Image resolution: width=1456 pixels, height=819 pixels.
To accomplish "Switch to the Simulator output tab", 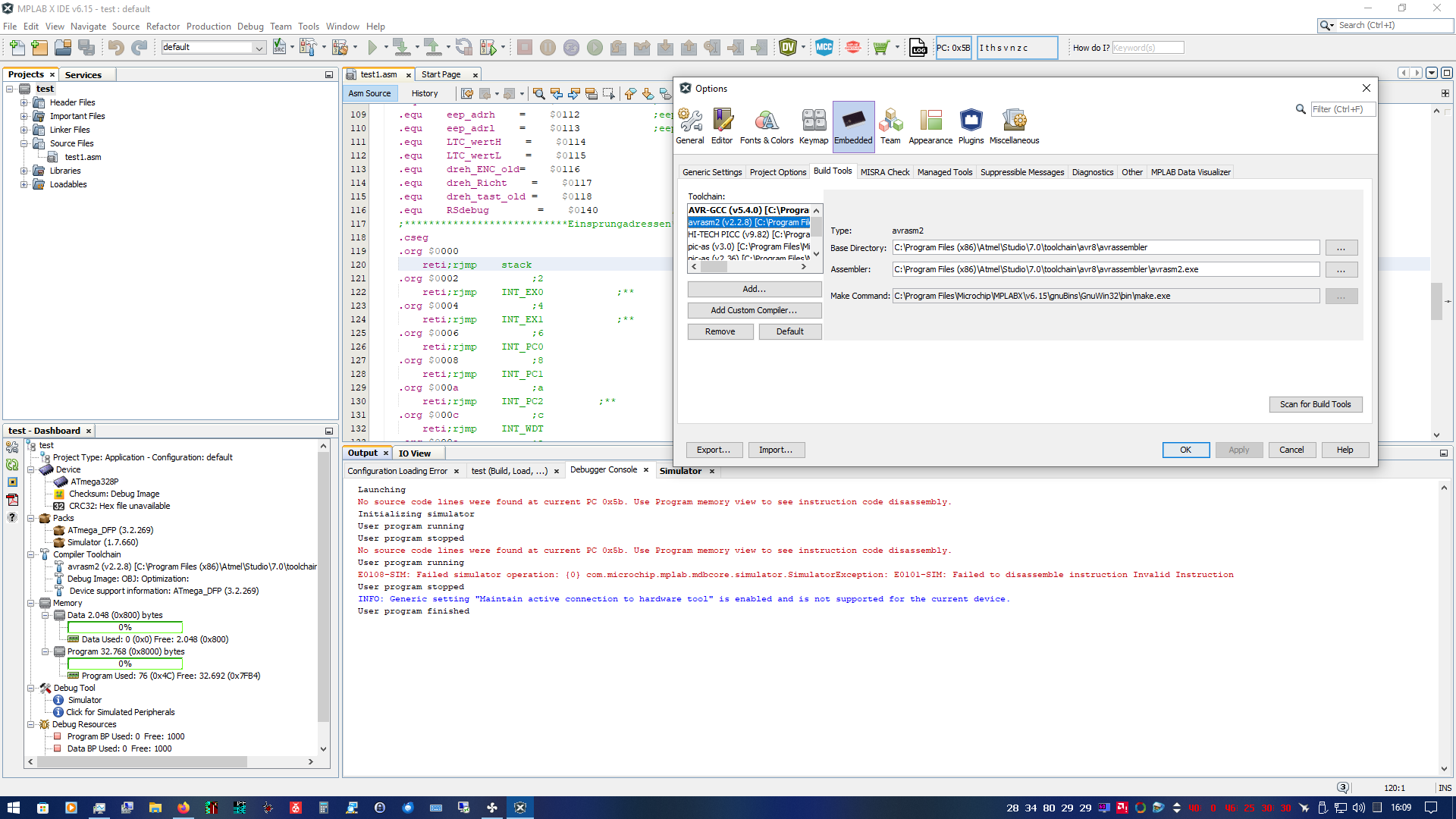I will point(680,471).
